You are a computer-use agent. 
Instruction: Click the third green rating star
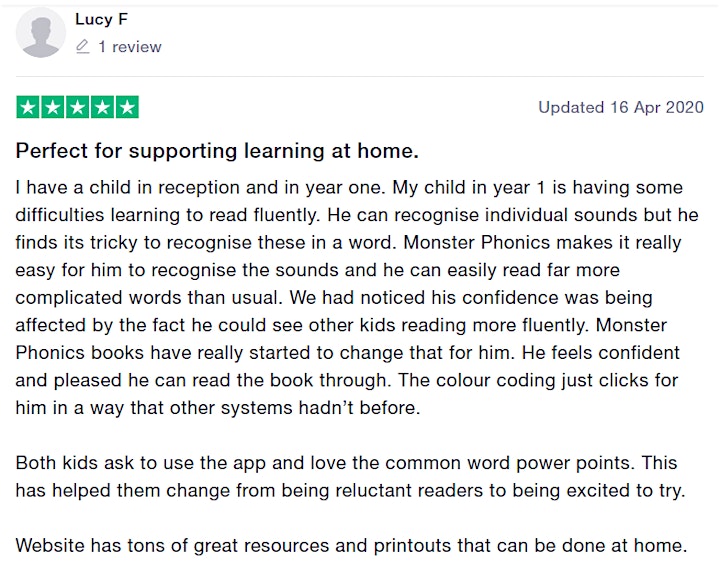[78, 107]
